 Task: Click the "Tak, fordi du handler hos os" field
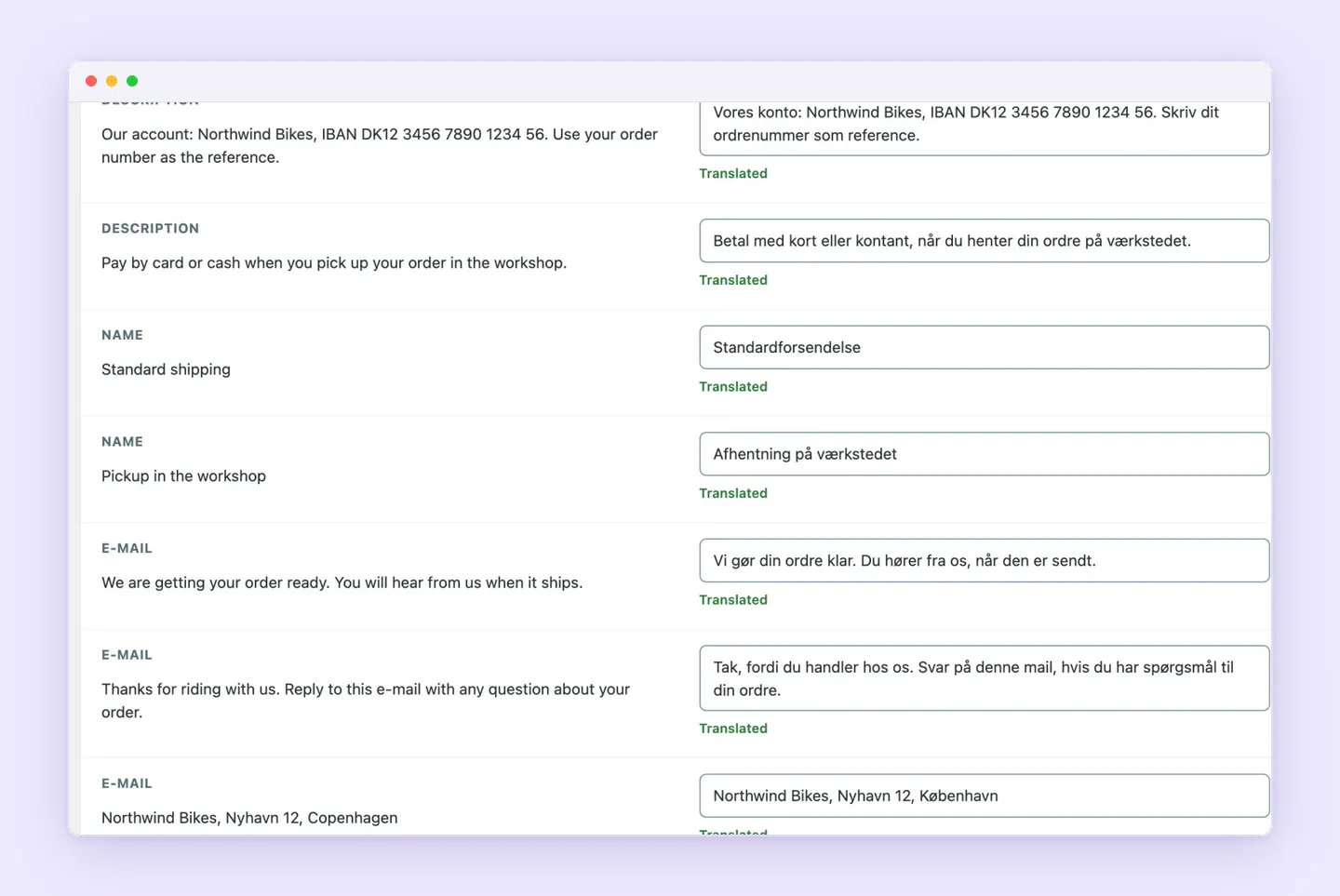[x=984, y=678]
